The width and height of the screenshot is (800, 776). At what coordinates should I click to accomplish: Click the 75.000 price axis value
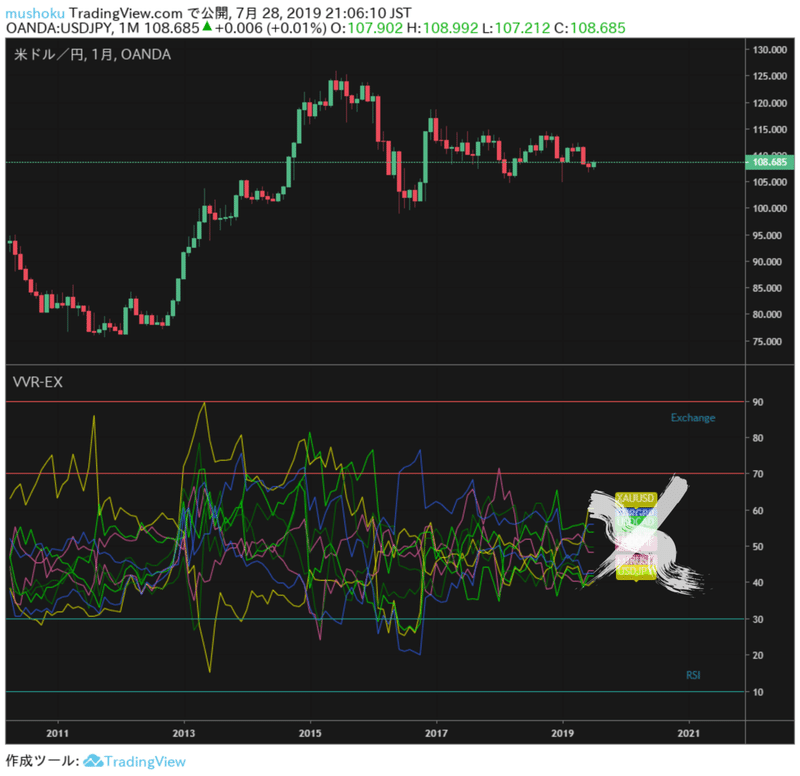coord(767,341)
